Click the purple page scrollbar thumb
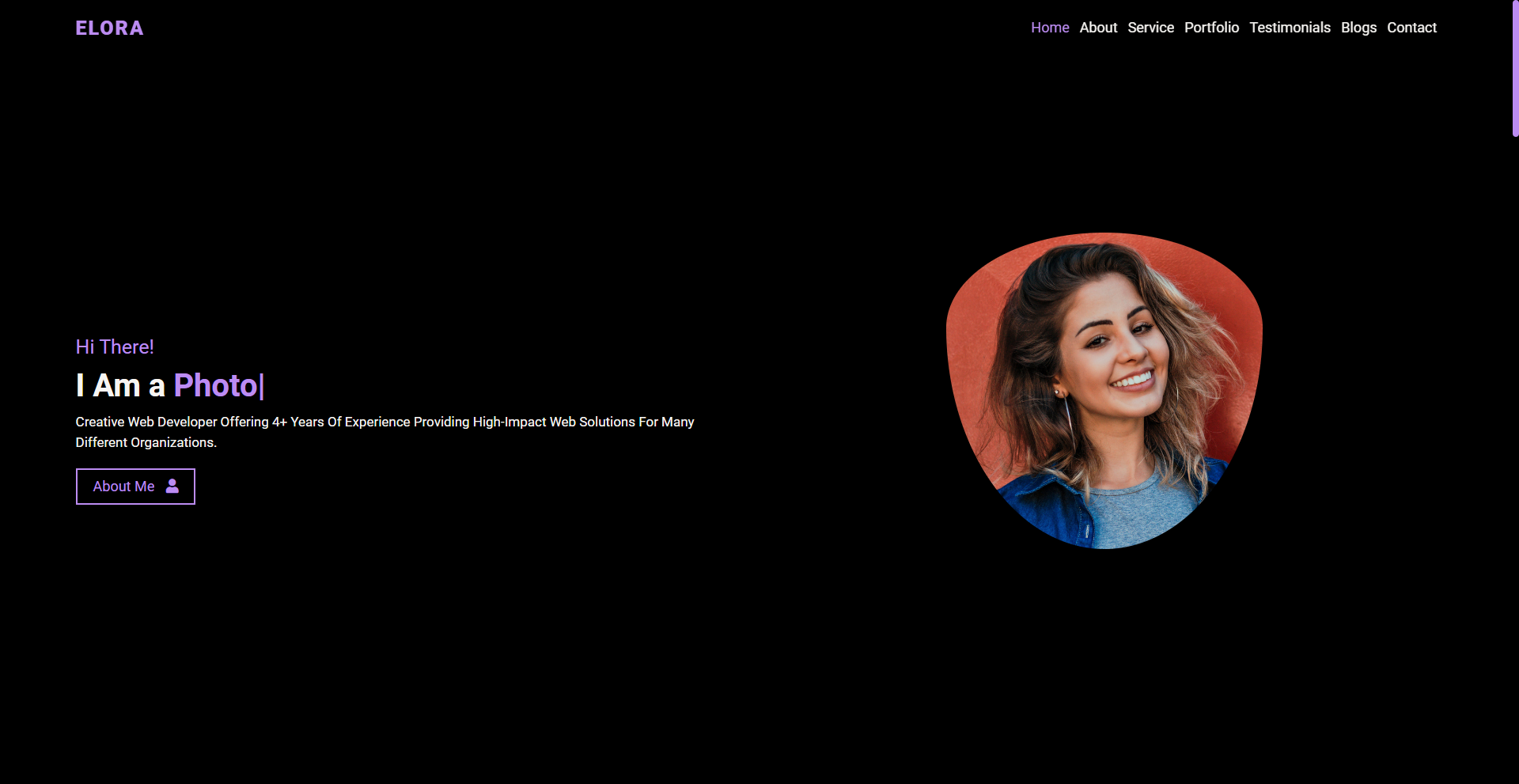 click(1515, 68)
